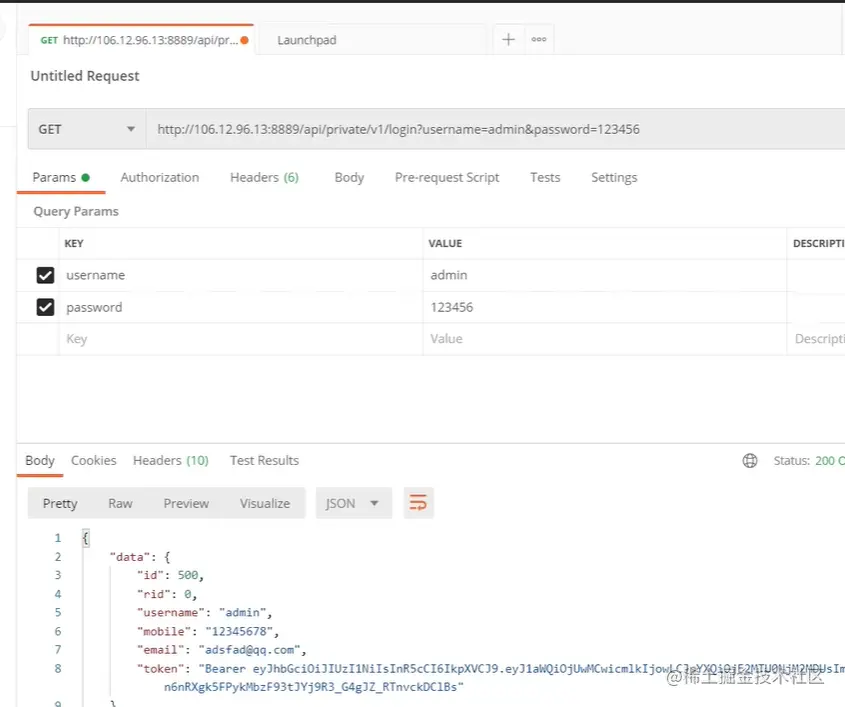Show the response Headers (10) tab

(x=171, y=461)
